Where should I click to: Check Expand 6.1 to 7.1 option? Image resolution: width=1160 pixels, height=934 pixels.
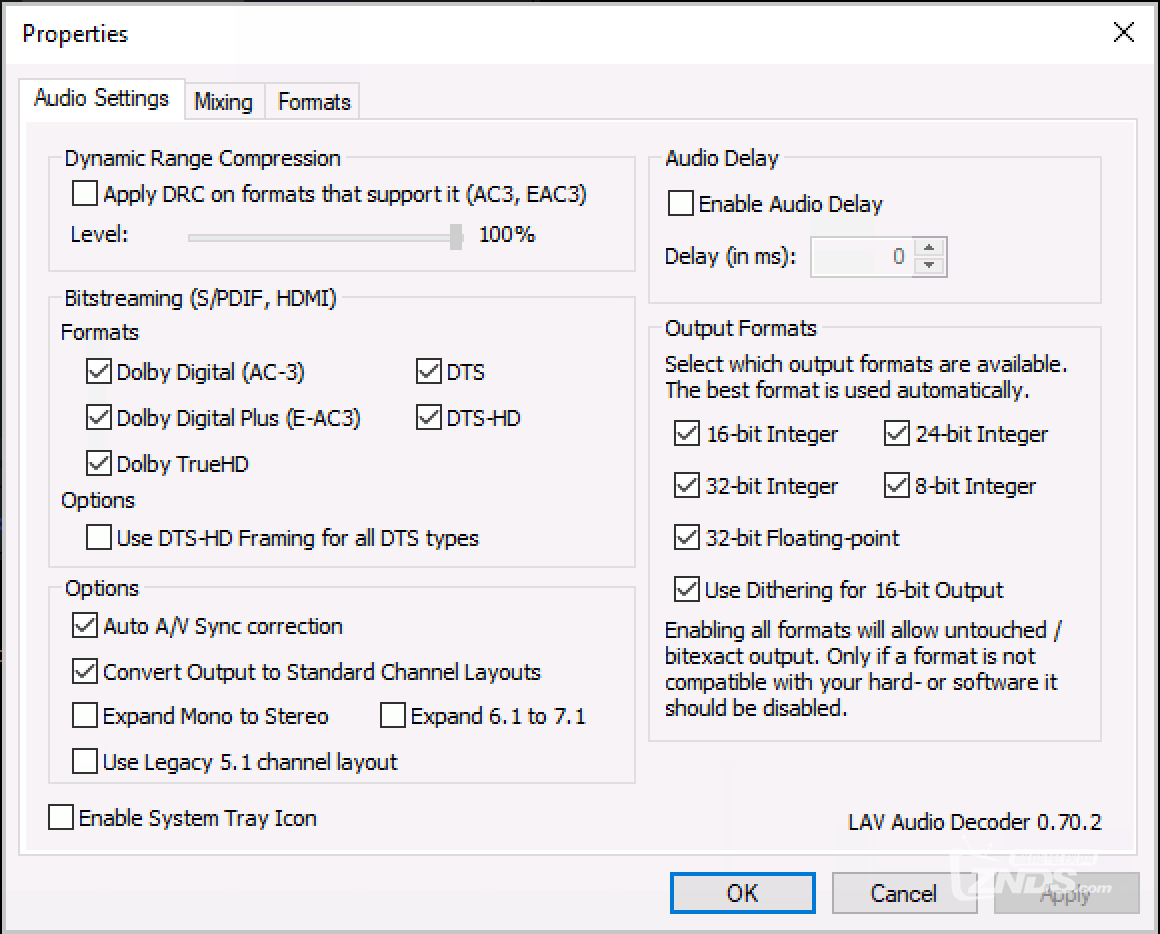(393, 717)
